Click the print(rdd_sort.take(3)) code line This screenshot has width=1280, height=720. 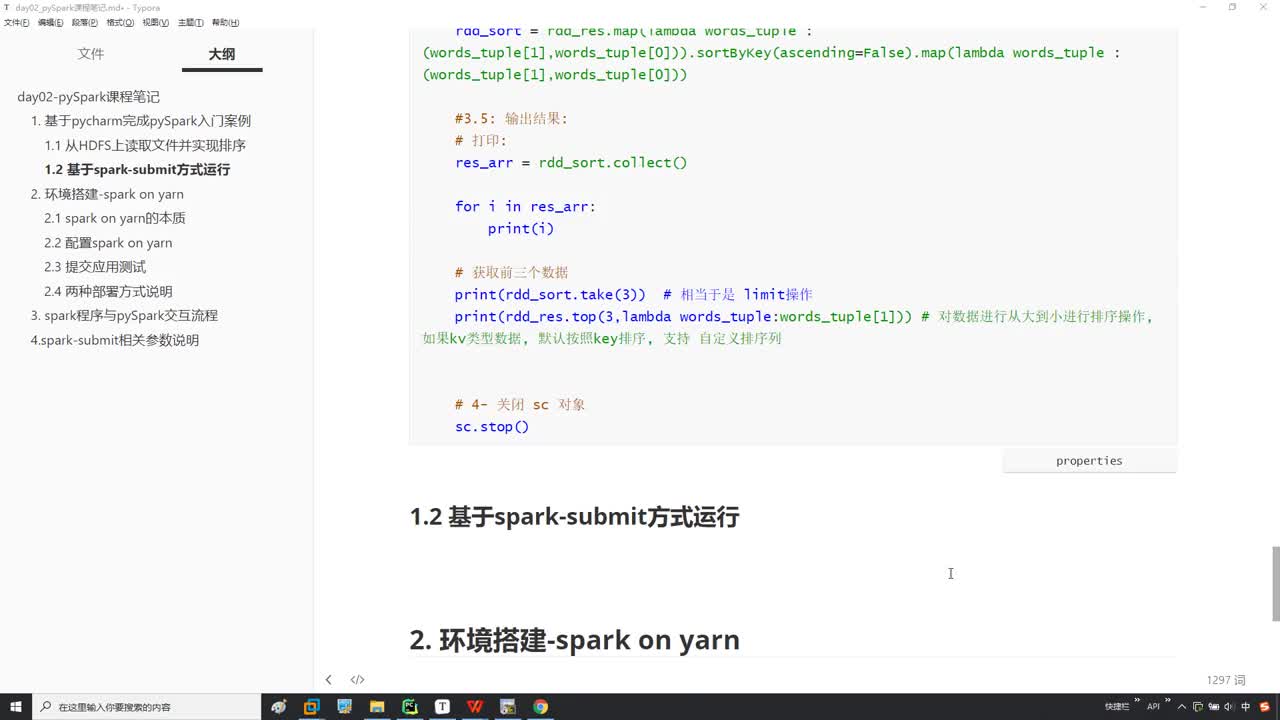550,295
